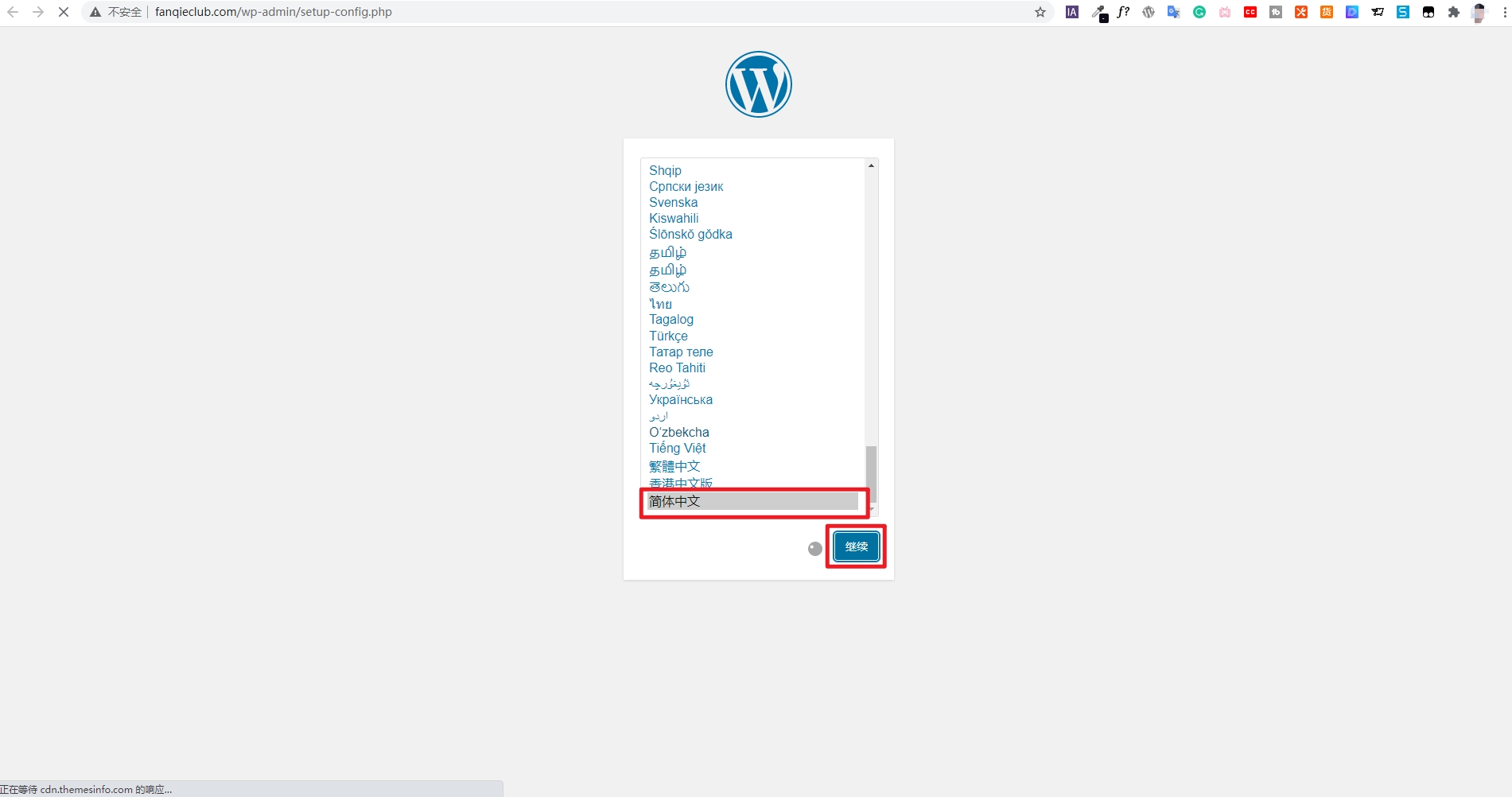The height and width of the screenshot is (797, 1512).
Task: Click the blue S extension icon
Action: point(1403,12)
